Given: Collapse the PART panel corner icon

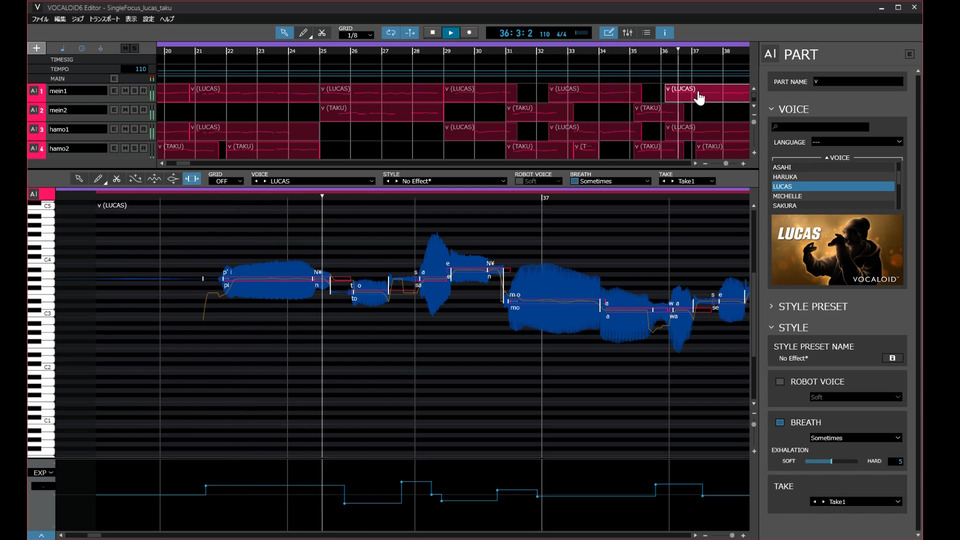Looking at the screenshot, I should (x=909, y=54).
